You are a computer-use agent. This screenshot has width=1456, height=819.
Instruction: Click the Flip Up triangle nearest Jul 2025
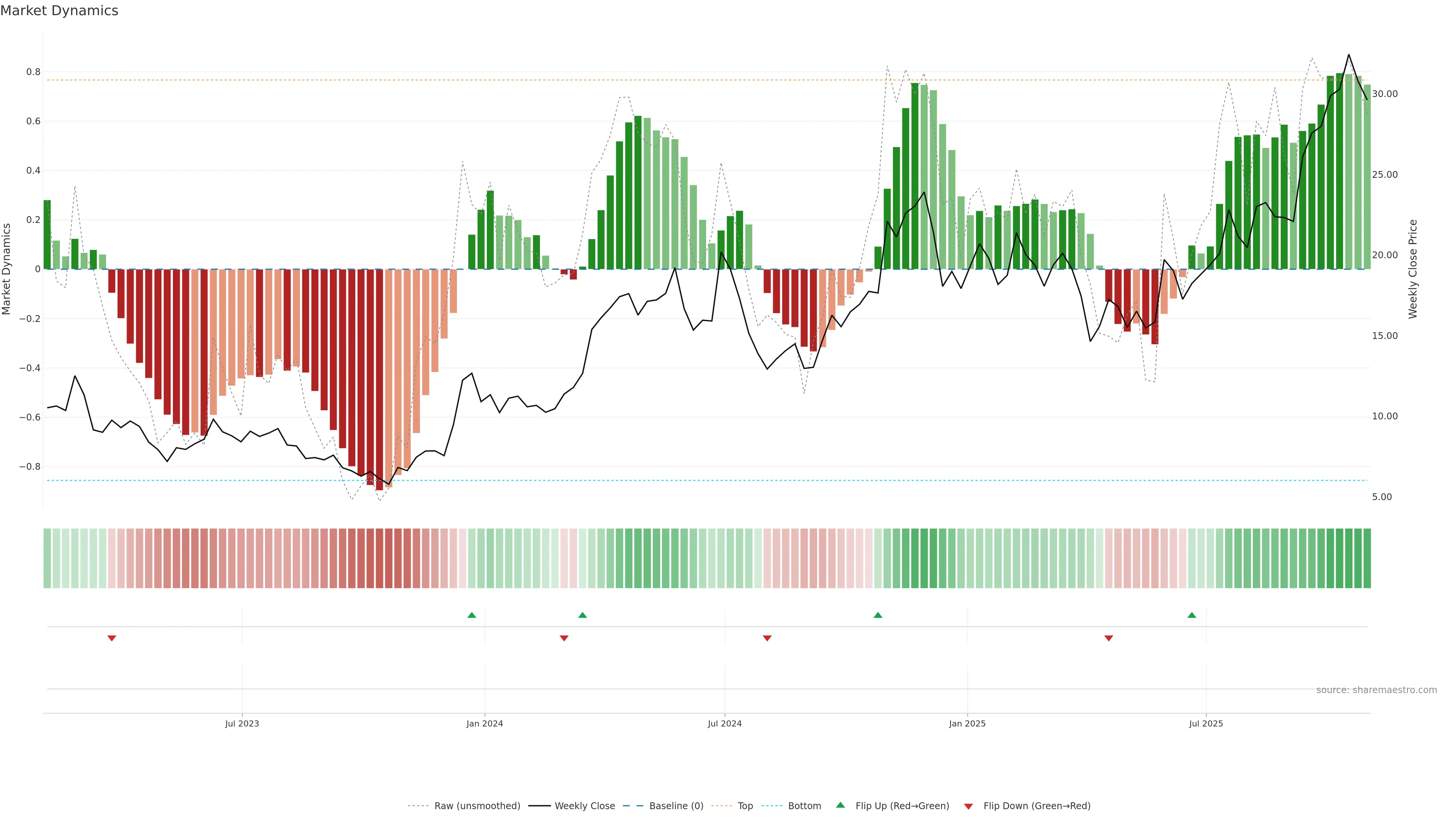coord(1191,615)
